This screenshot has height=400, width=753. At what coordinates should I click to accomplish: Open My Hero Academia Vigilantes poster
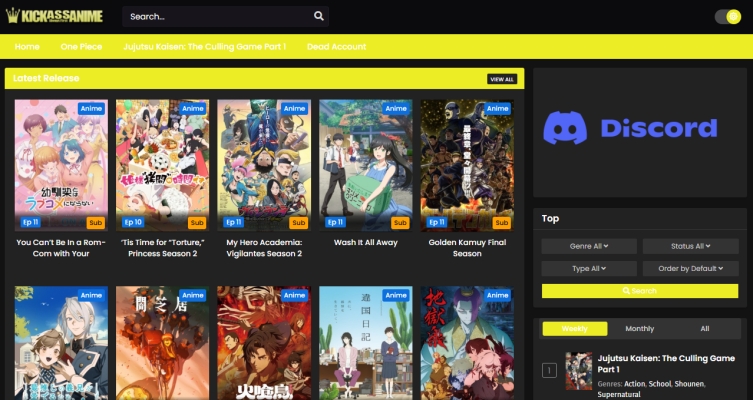pos(264,165)
